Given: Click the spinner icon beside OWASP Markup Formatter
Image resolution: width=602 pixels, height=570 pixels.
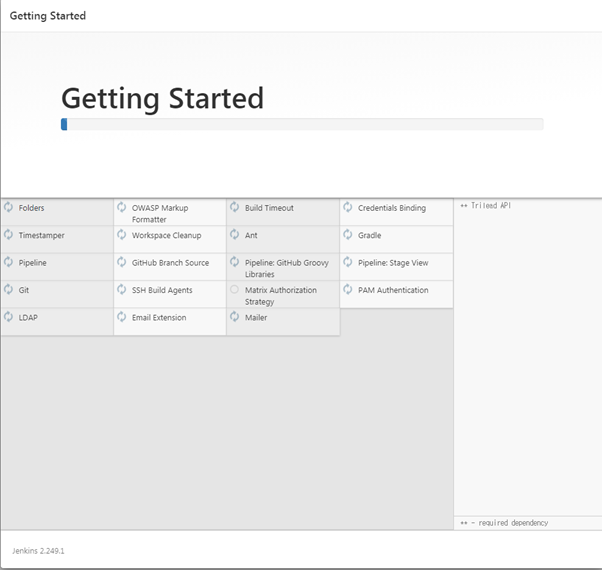Looking at the screenshot, I should [122, 207].
